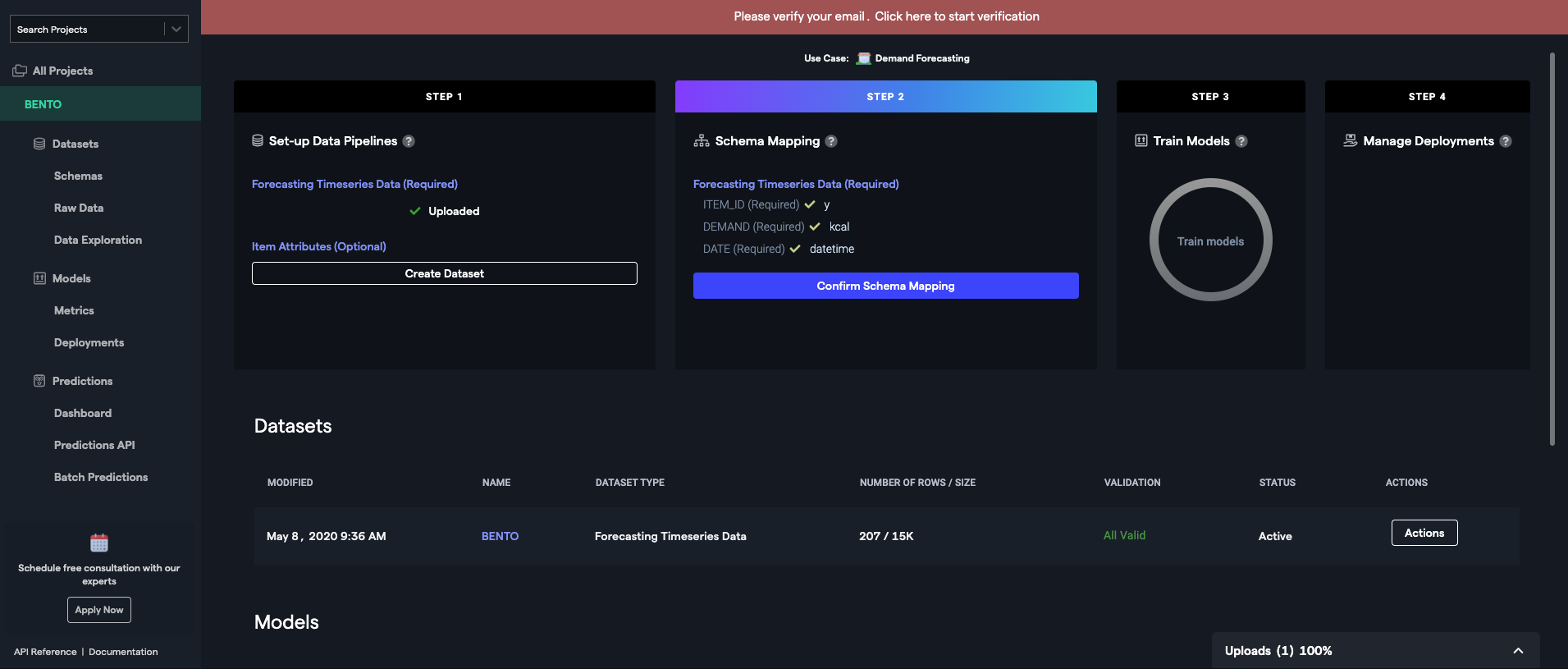Navigate to Data Exploration
Screen dimensions: 1568x669
(x=98, y=240)
